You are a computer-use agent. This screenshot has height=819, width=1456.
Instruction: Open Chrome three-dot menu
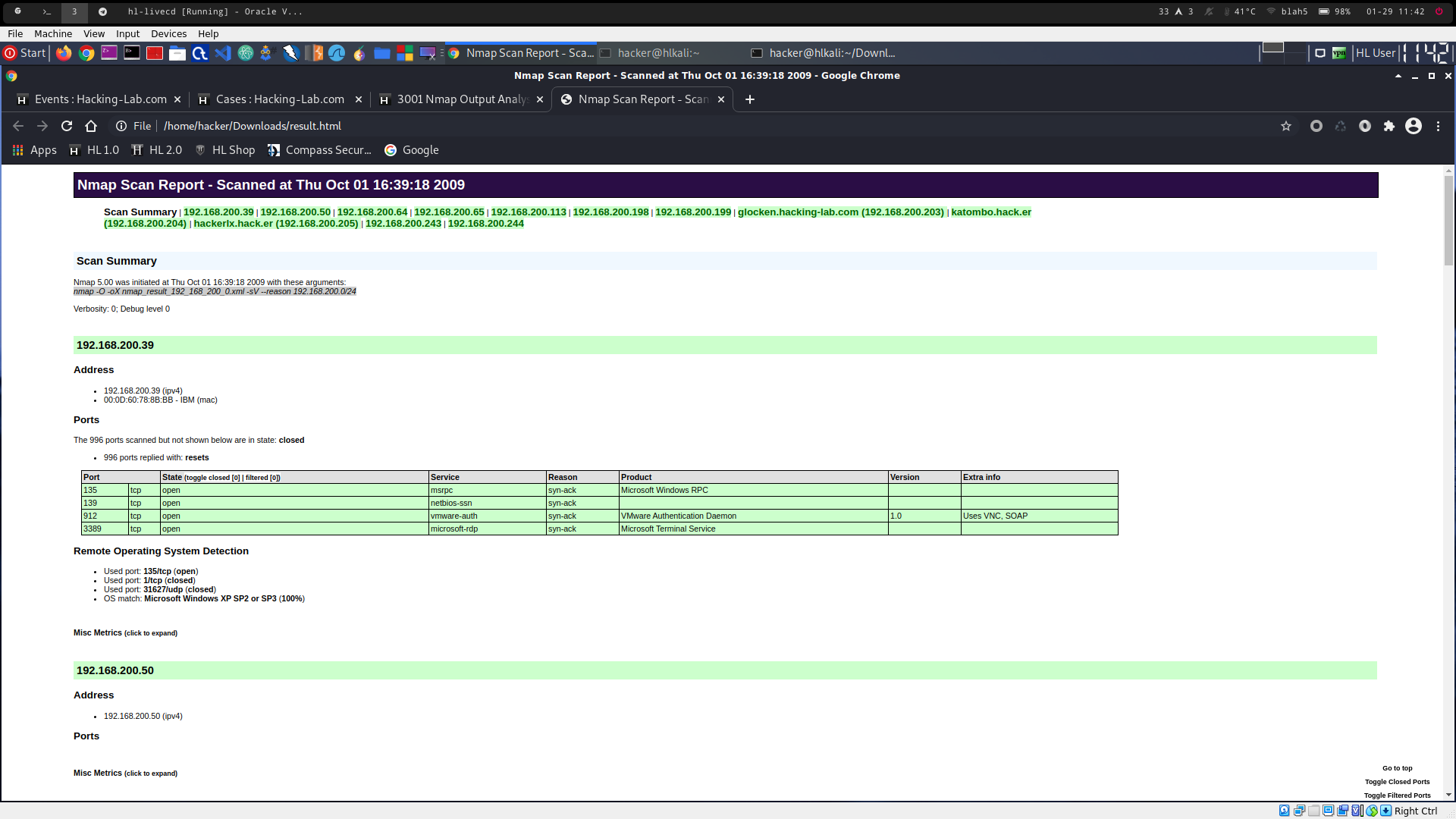pos(1438,126)
